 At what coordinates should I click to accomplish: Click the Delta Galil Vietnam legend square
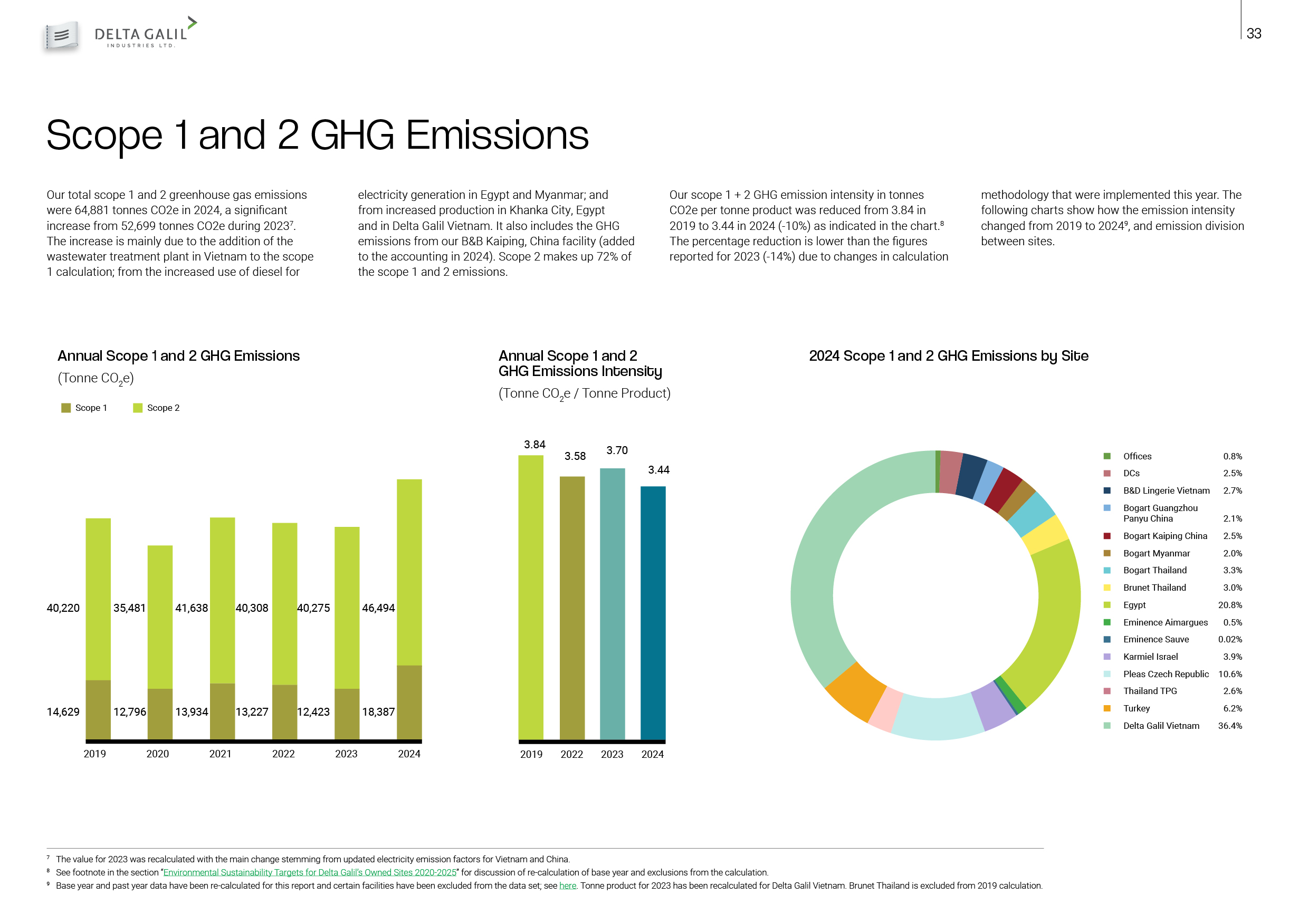click(1106, 725)
